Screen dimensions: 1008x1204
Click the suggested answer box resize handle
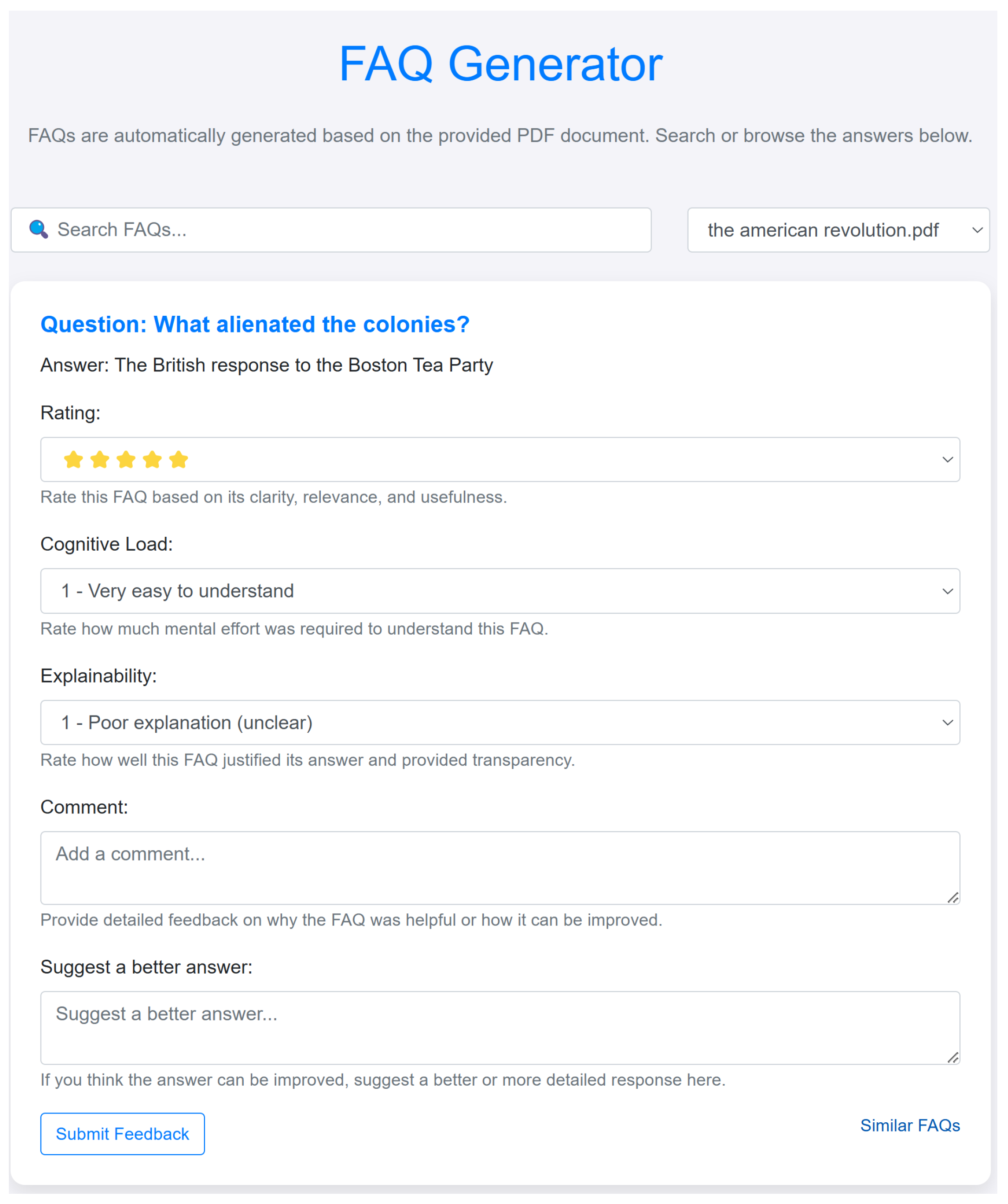pos(952,1058)
